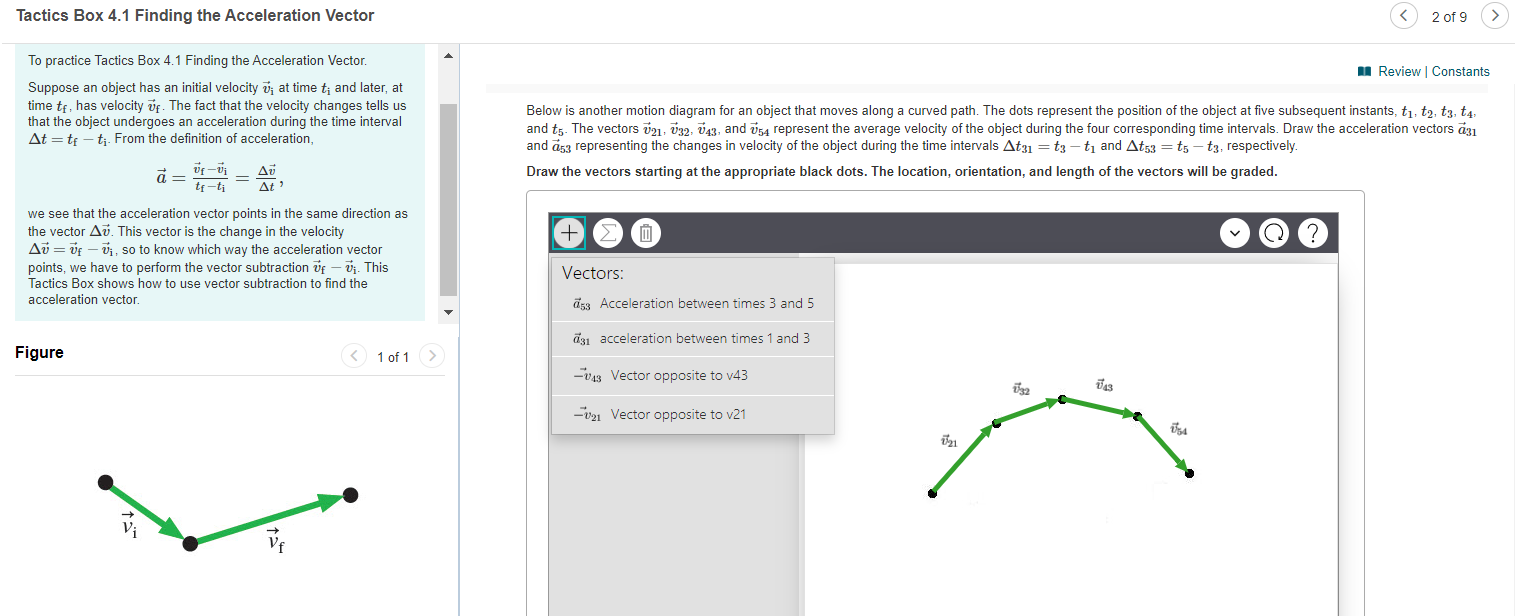Click the previous item arrow in the header
The height and width of the screenshot is (616, 1515).
(1404, 16)
